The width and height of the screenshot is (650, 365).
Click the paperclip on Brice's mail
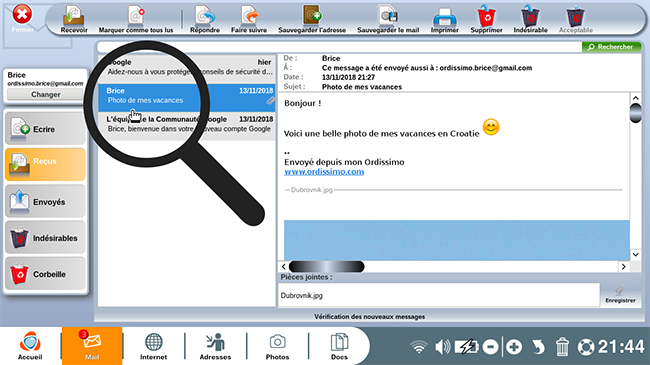[270, 100]
